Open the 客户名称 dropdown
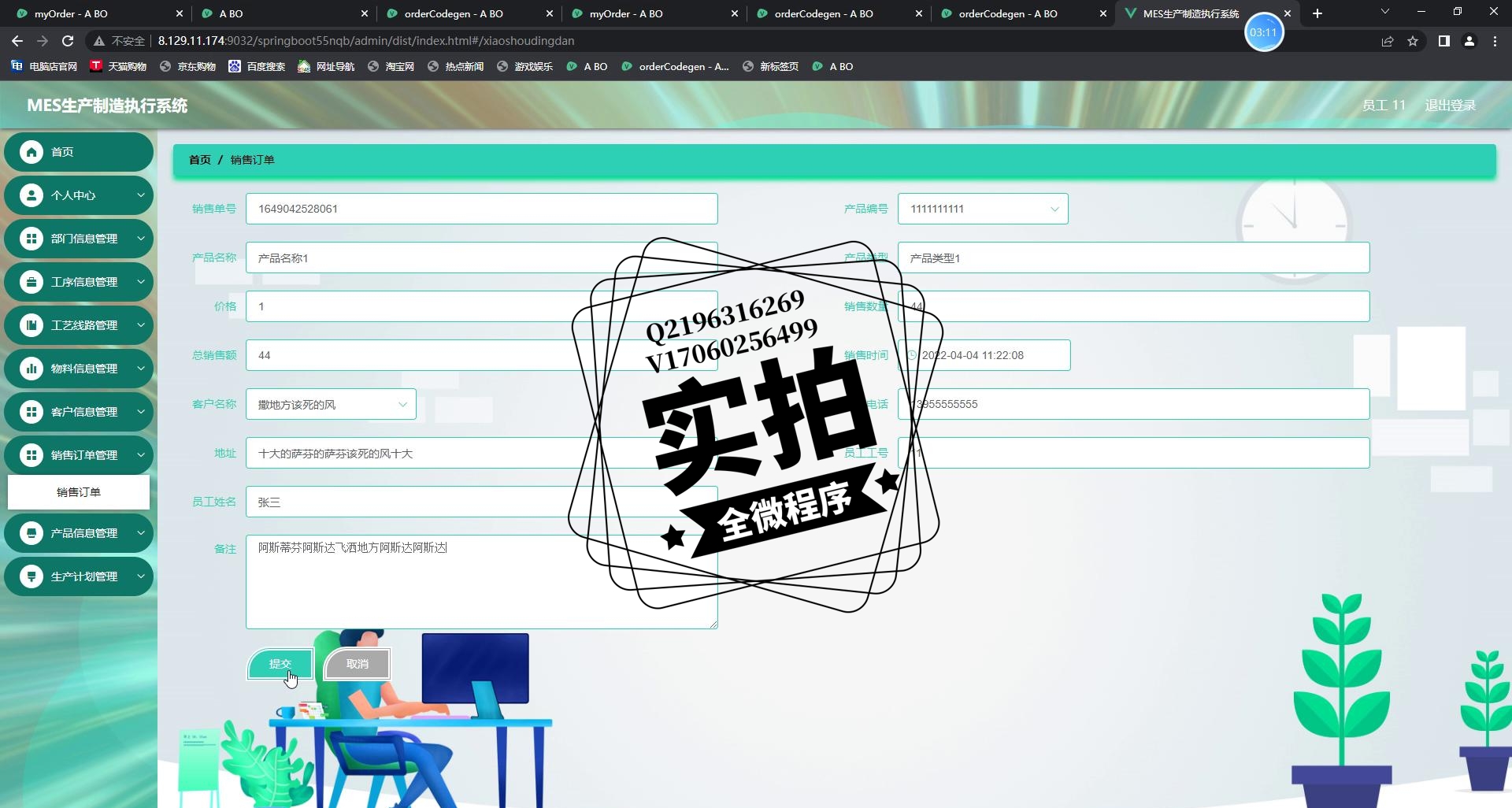This screenshot has width=1512, height=808. click(x=331, y=404)
